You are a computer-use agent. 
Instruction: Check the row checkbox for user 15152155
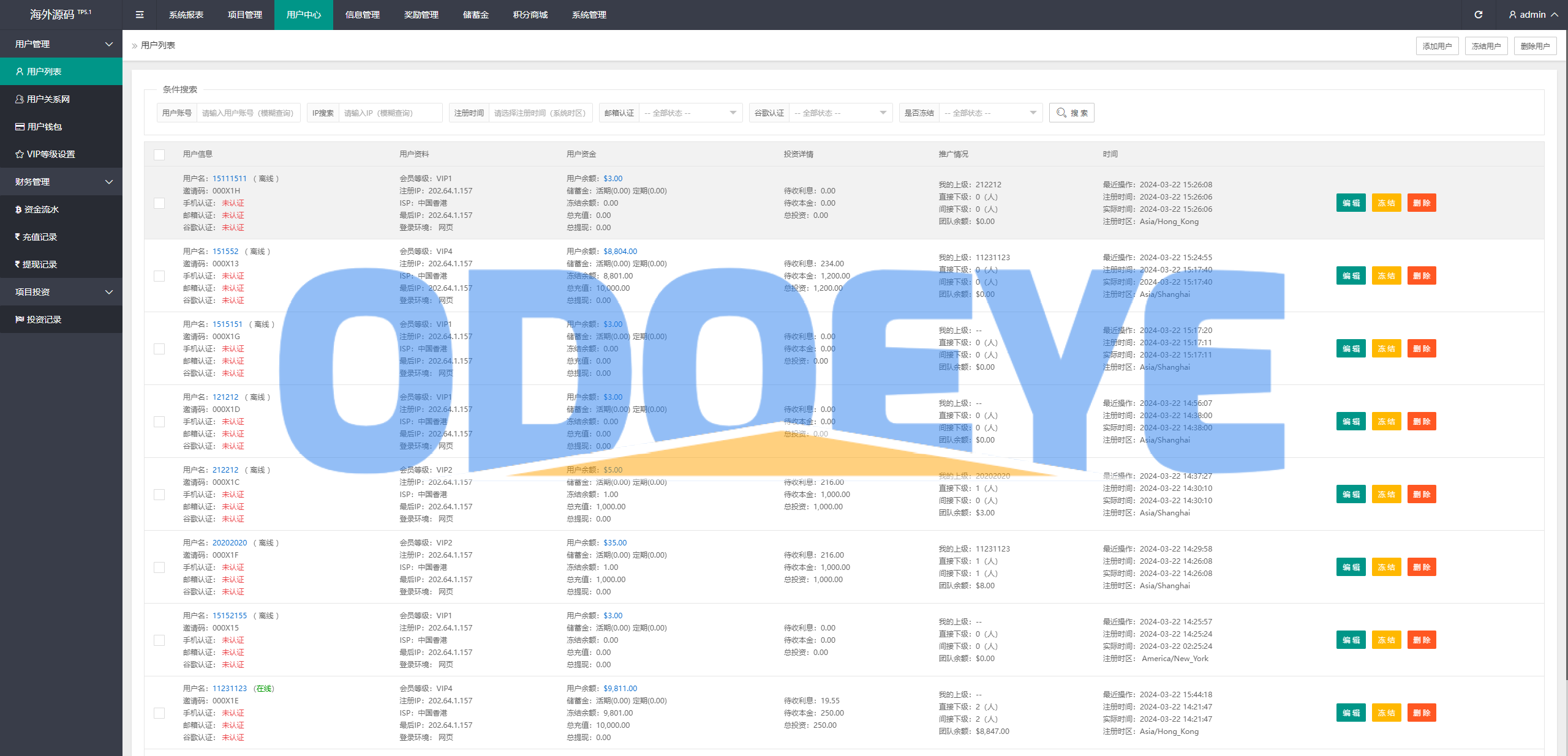[x=159, y=640]
